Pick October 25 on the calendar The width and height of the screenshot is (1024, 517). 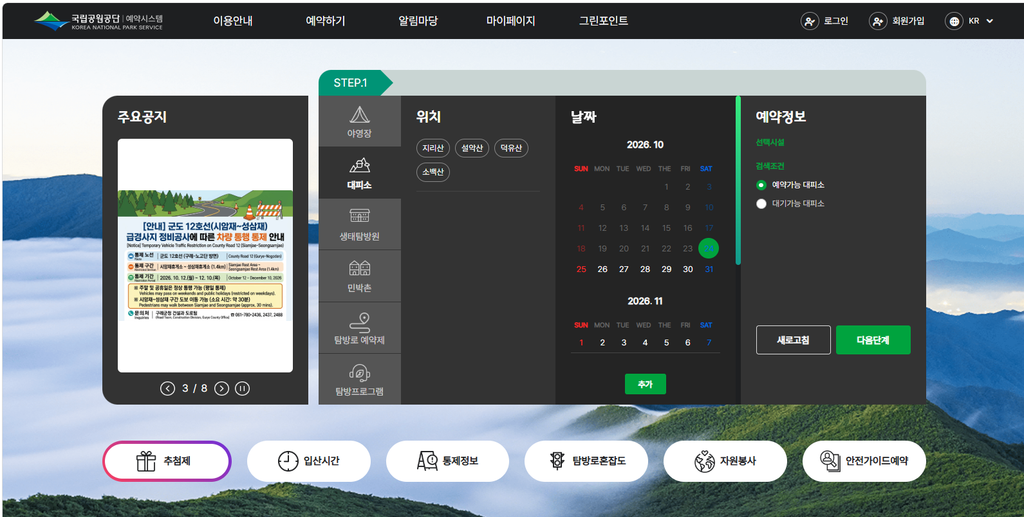coord(581,269)
